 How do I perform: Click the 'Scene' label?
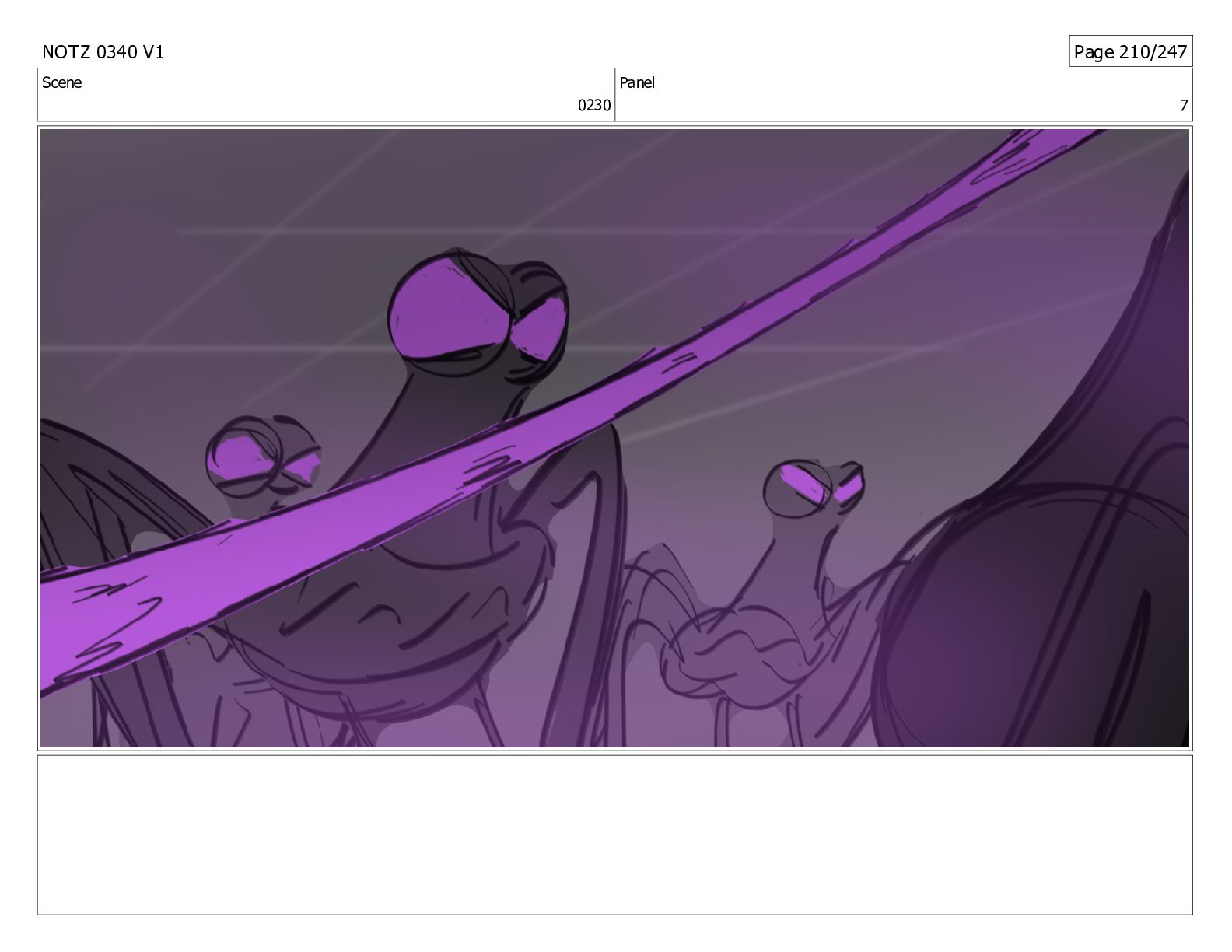61,82
